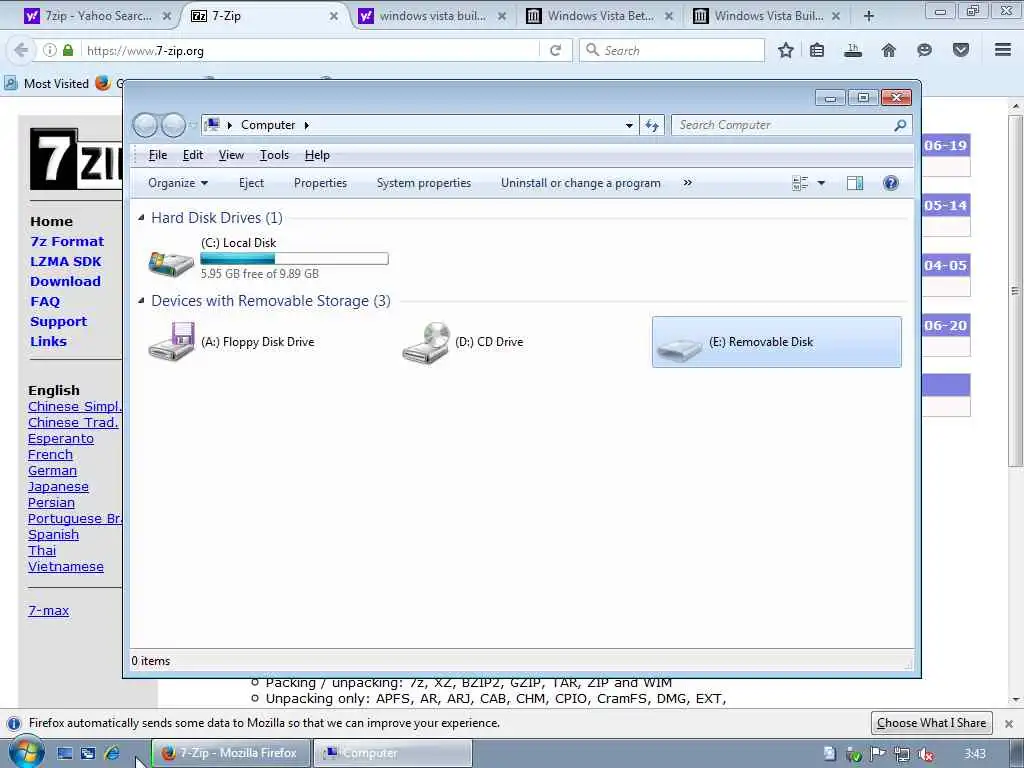
Task: Open the FAQ link on 7-Zip site
Action: [x=45, y=302]
